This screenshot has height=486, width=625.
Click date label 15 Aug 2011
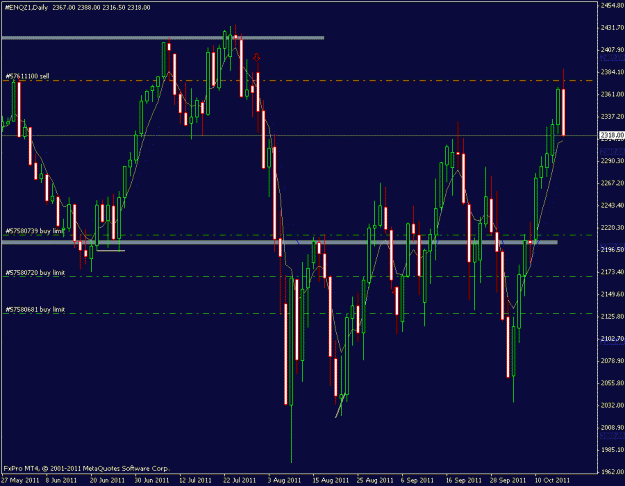click(330, 480)
